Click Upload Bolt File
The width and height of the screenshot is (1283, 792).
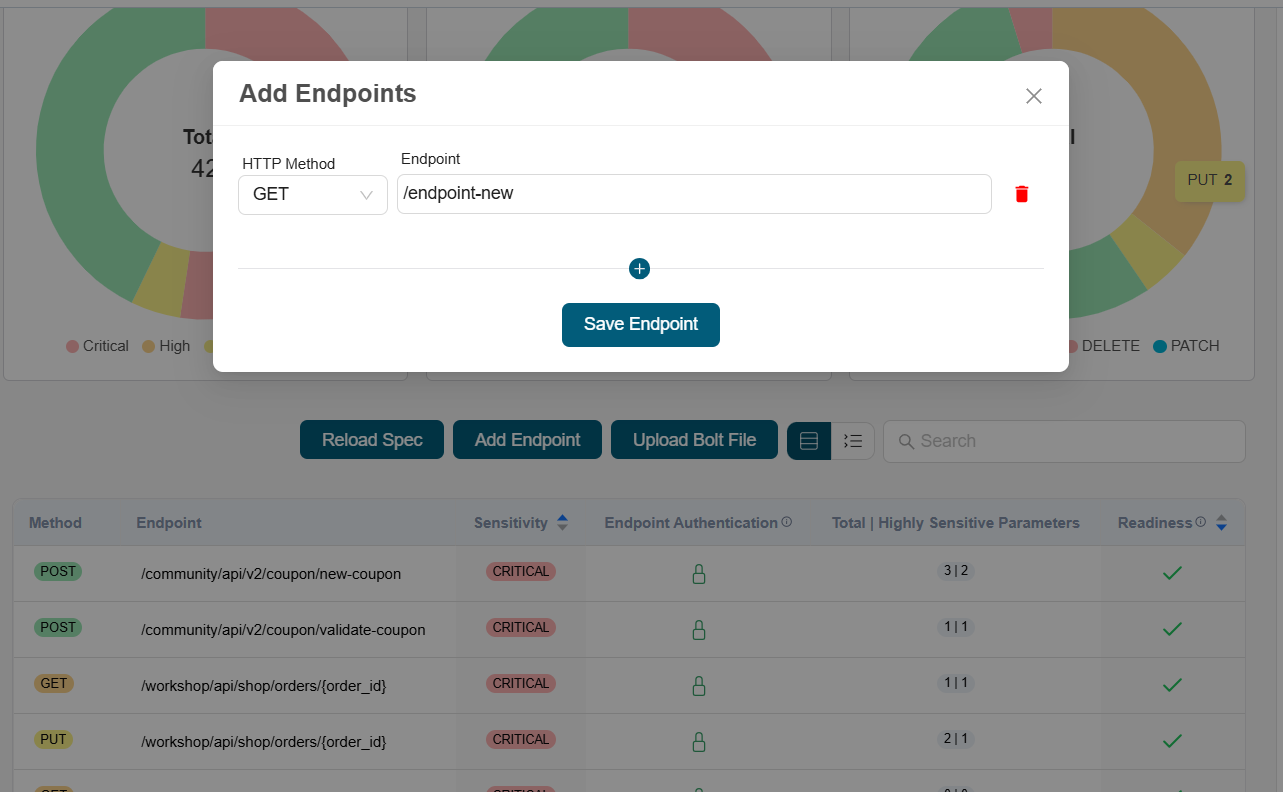(693, 439)
